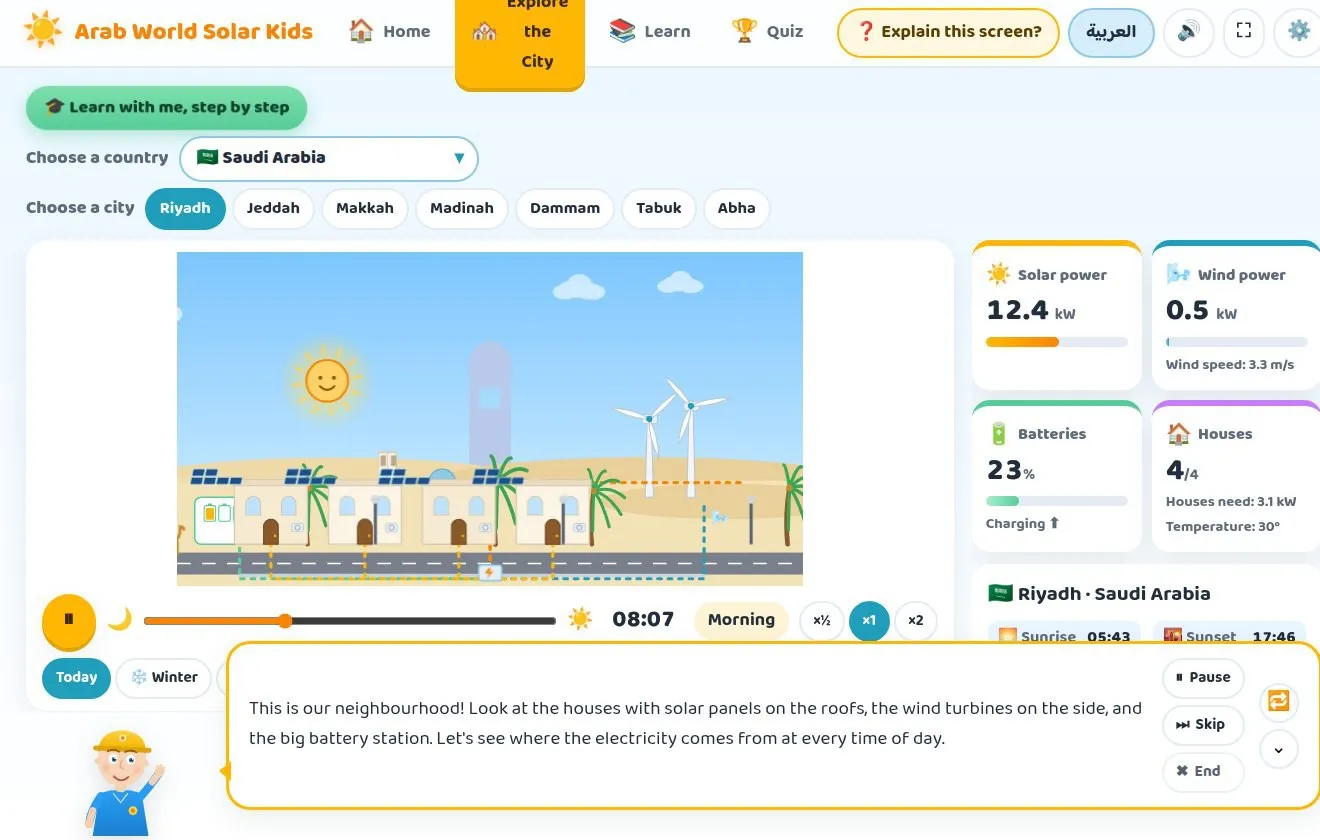This screenshot has width=1320, height=840.
Task: Click the repeat narration icon in the guide box
Action: click(x=1279, y=701)
